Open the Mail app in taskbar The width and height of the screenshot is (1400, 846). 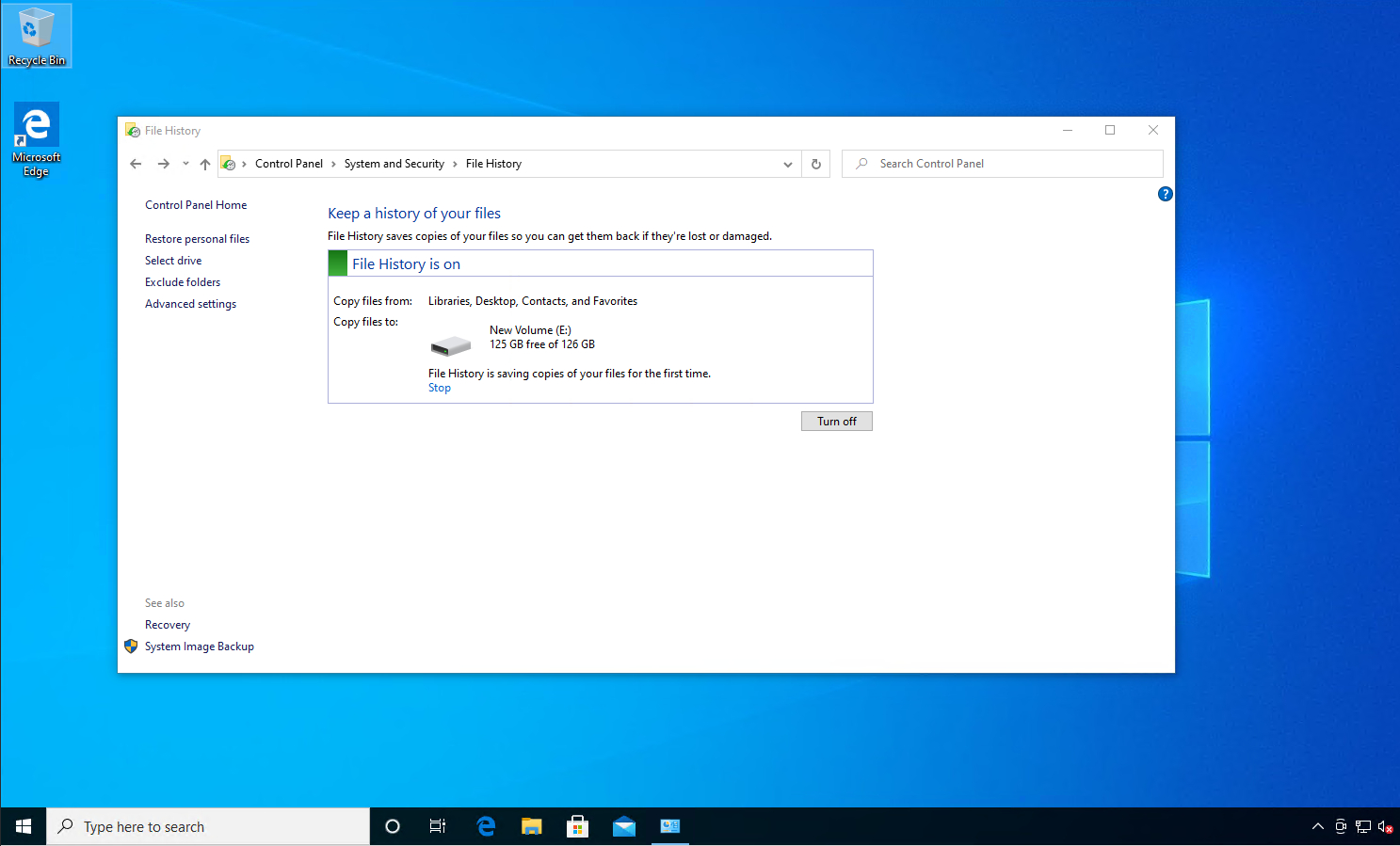tap(623, 826)
